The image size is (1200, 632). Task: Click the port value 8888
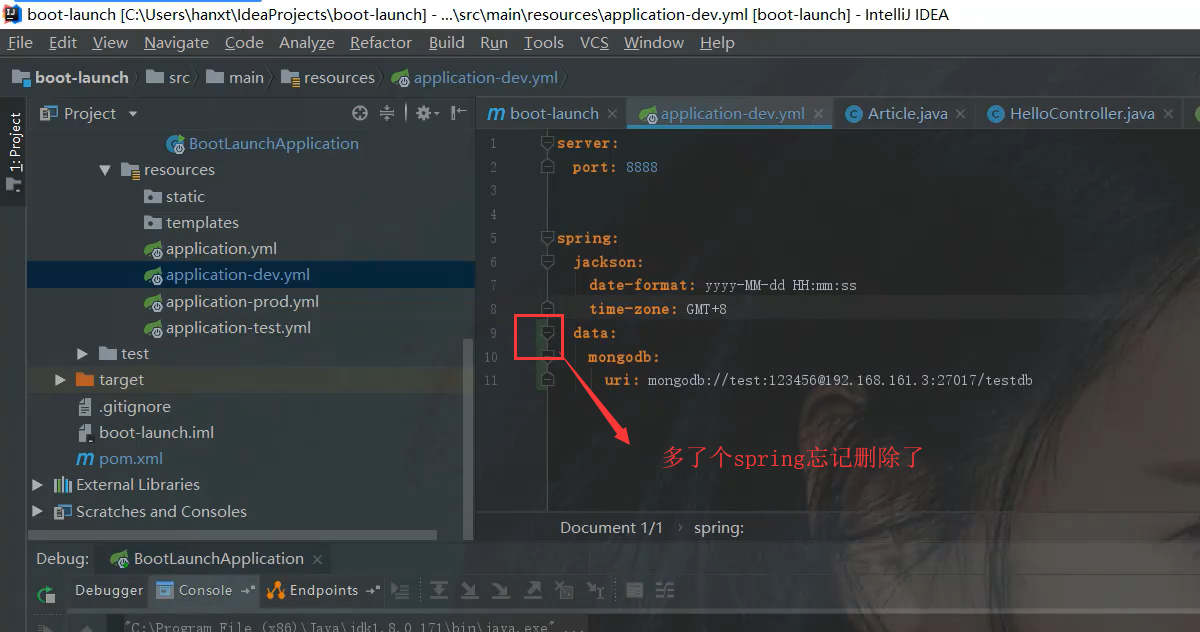(642, 167)
